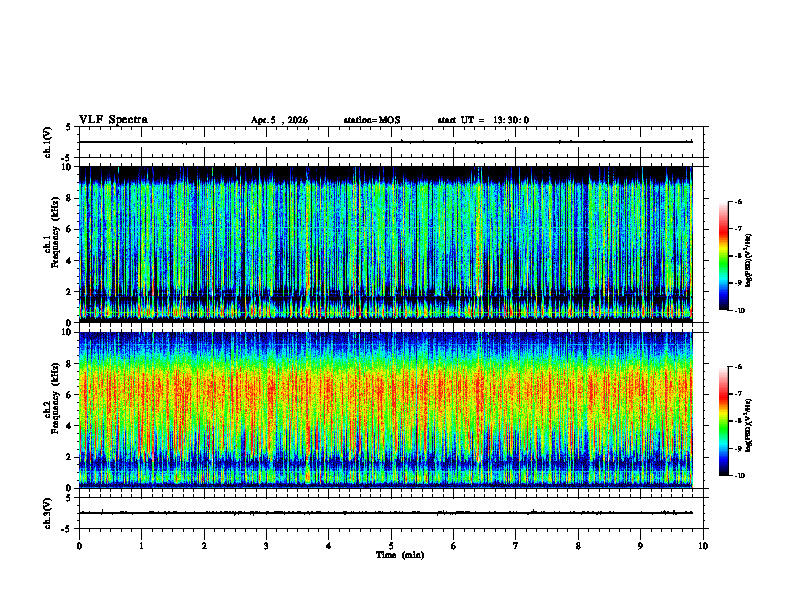Click the "6" kHz tick on ch.2 frequency axis
The image size is (792, 612).
click(x=70, y=395)
